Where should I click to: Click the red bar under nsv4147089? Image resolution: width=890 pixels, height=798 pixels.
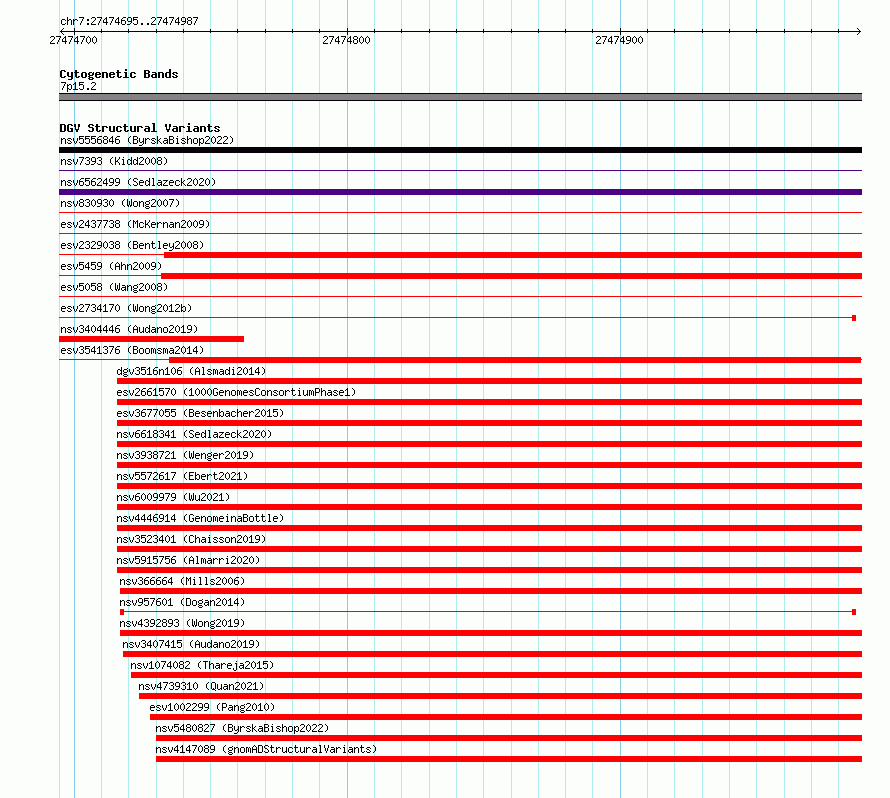509,759
